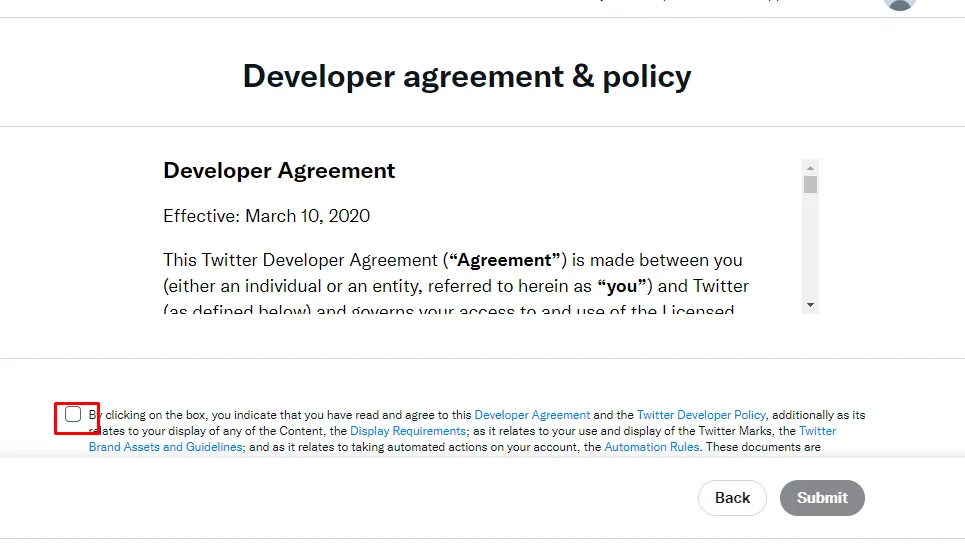This screenshot has width=965, height=554.
Task: Click the 'Developer agreement & policy' page title
Action: 467,76
